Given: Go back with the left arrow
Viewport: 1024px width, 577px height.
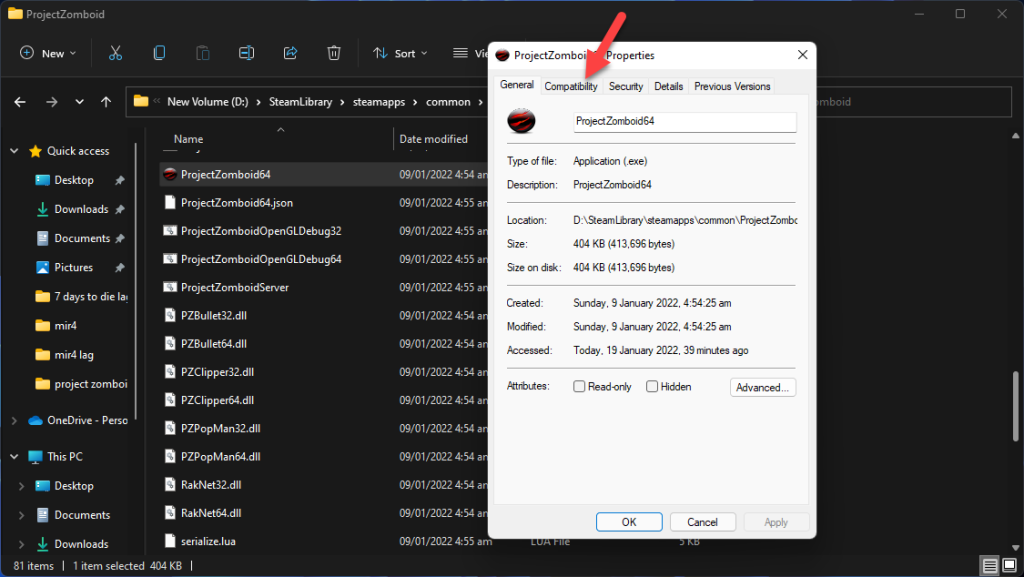Looking at the screenshot, I should (20, 102).
